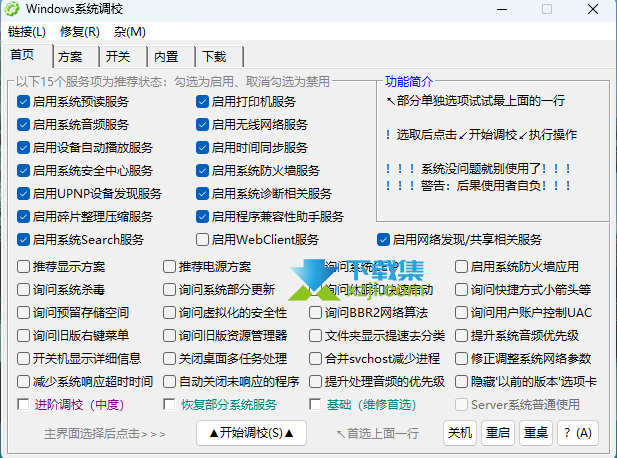The image size is (617, 458).
Task: Check 询问系统杀毒
Action: coord(23,290)
